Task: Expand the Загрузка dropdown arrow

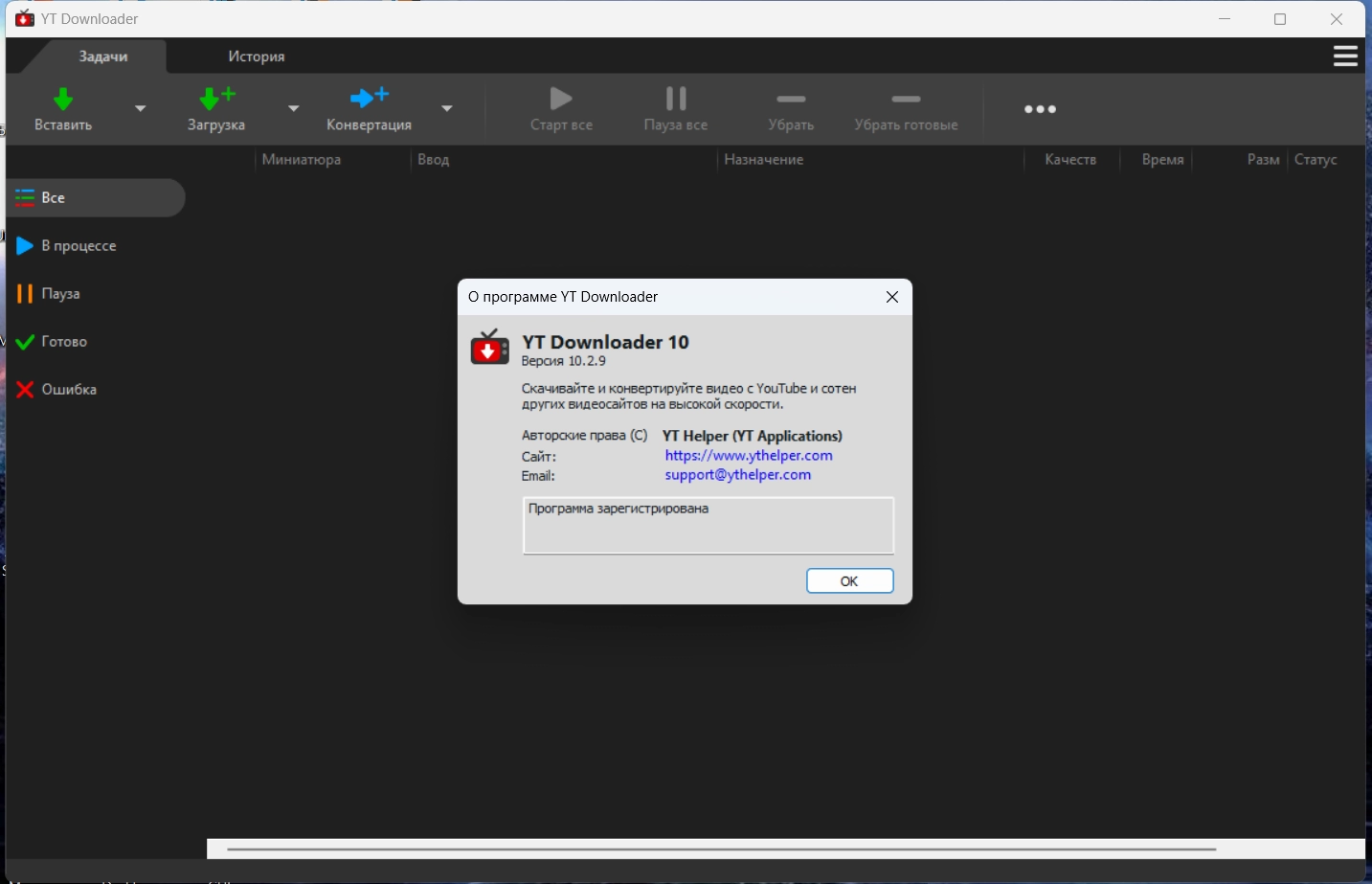Action: 294,108
